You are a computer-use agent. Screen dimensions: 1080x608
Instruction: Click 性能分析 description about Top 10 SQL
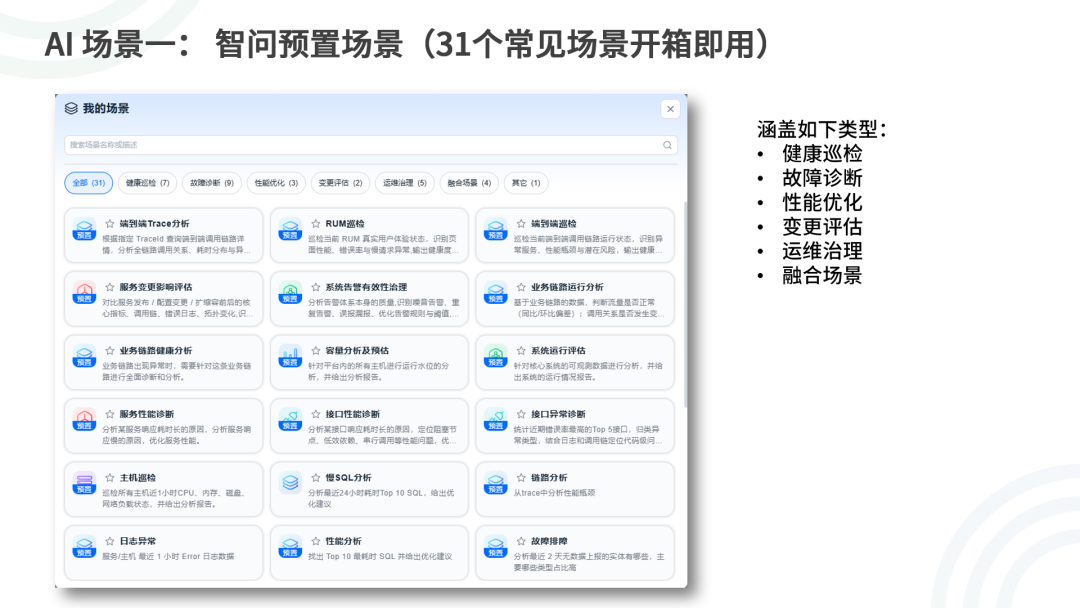coord(380,556)
